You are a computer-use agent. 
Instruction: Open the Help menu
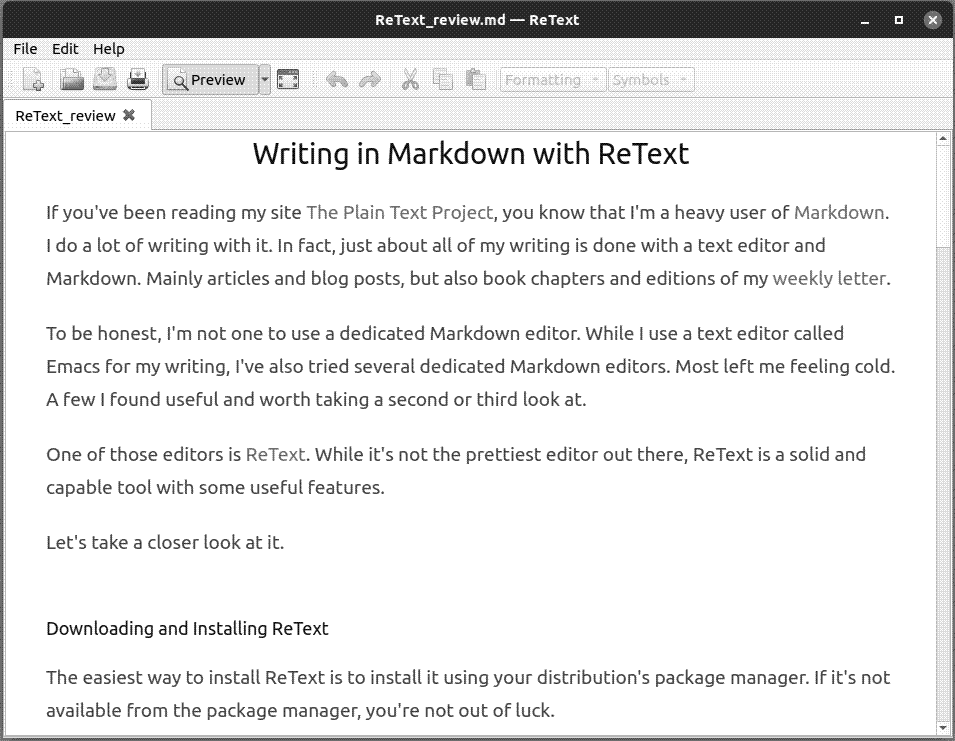[108, 49]
